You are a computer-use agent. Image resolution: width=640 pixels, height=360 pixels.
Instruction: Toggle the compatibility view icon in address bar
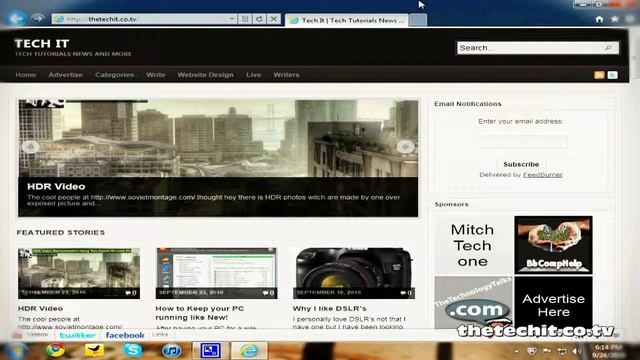[245, 19]
